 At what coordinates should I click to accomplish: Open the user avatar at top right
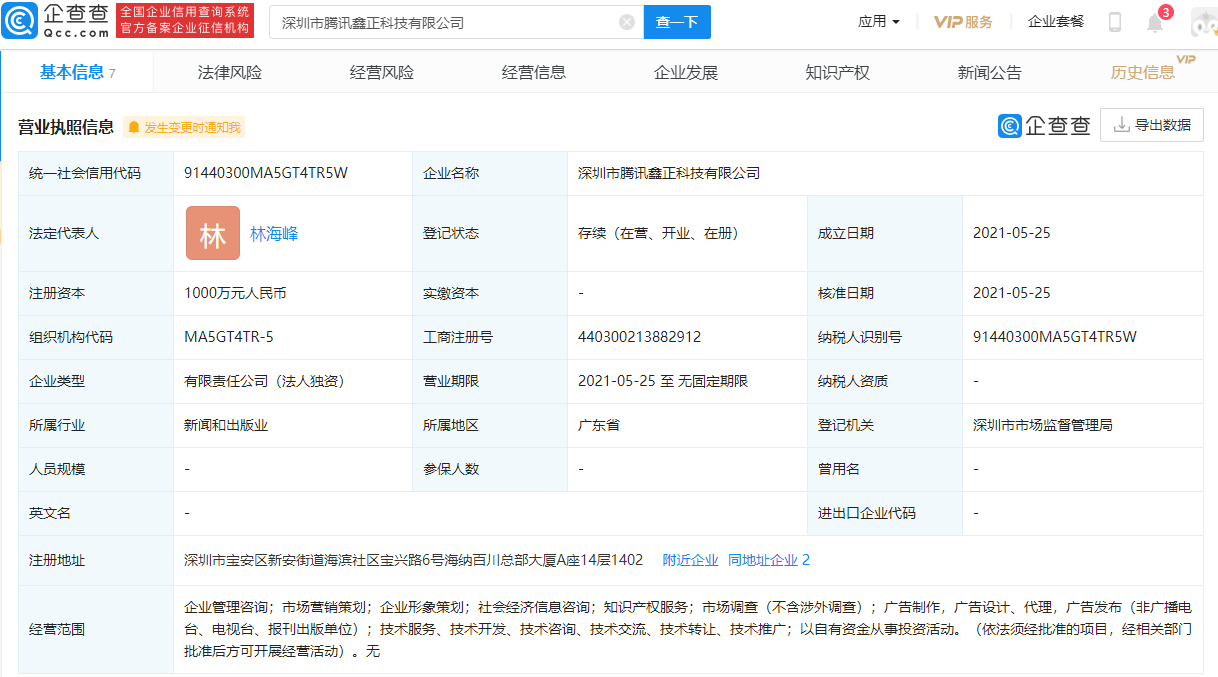coord(1203,22)
